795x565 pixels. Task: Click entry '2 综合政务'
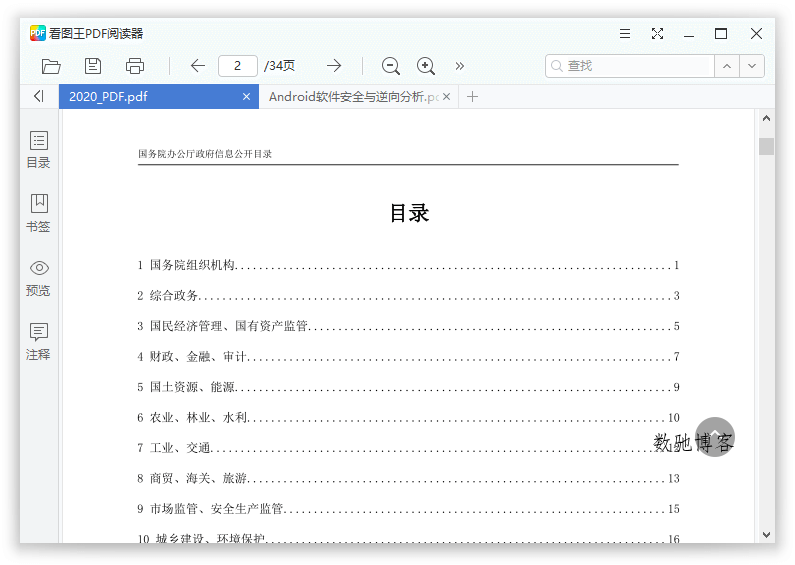click(x=408, y=296)
